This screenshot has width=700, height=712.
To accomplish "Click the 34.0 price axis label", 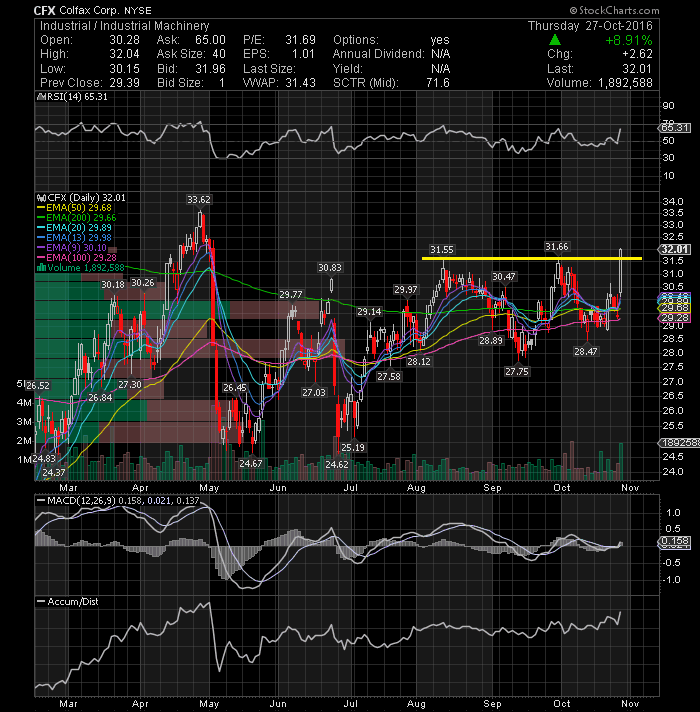I will tap(673, 201).
